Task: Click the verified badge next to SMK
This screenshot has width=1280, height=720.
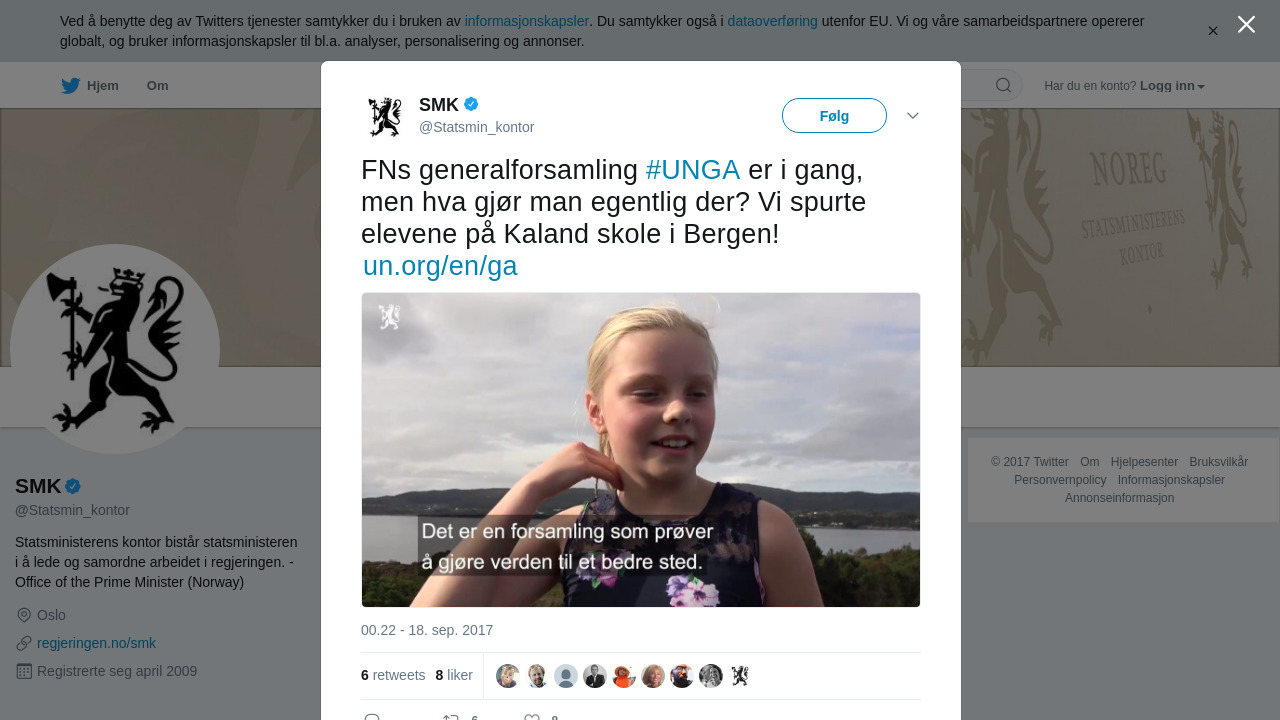Action: (471, 104)
